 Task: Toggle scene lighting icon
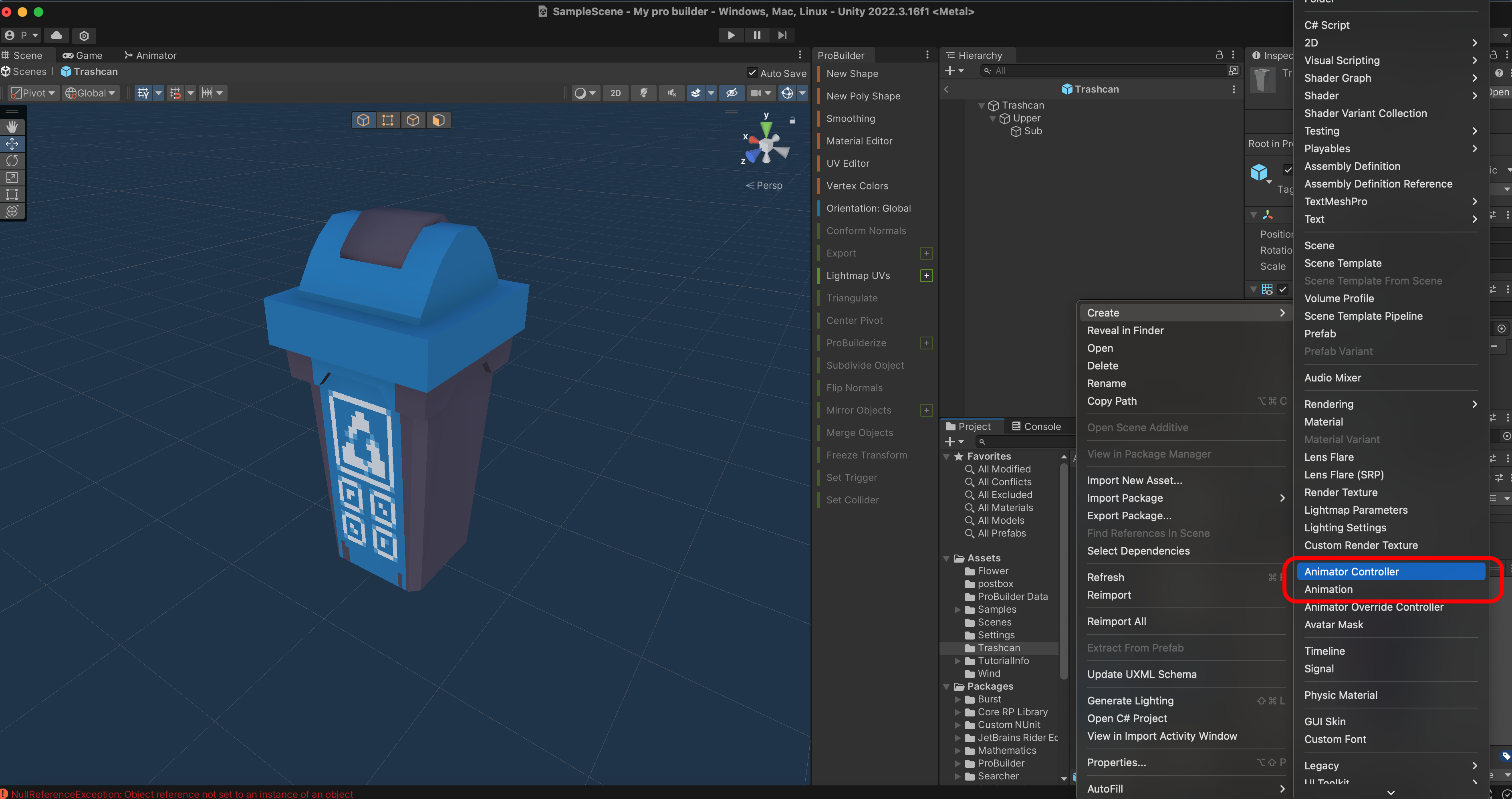(644, 93)
